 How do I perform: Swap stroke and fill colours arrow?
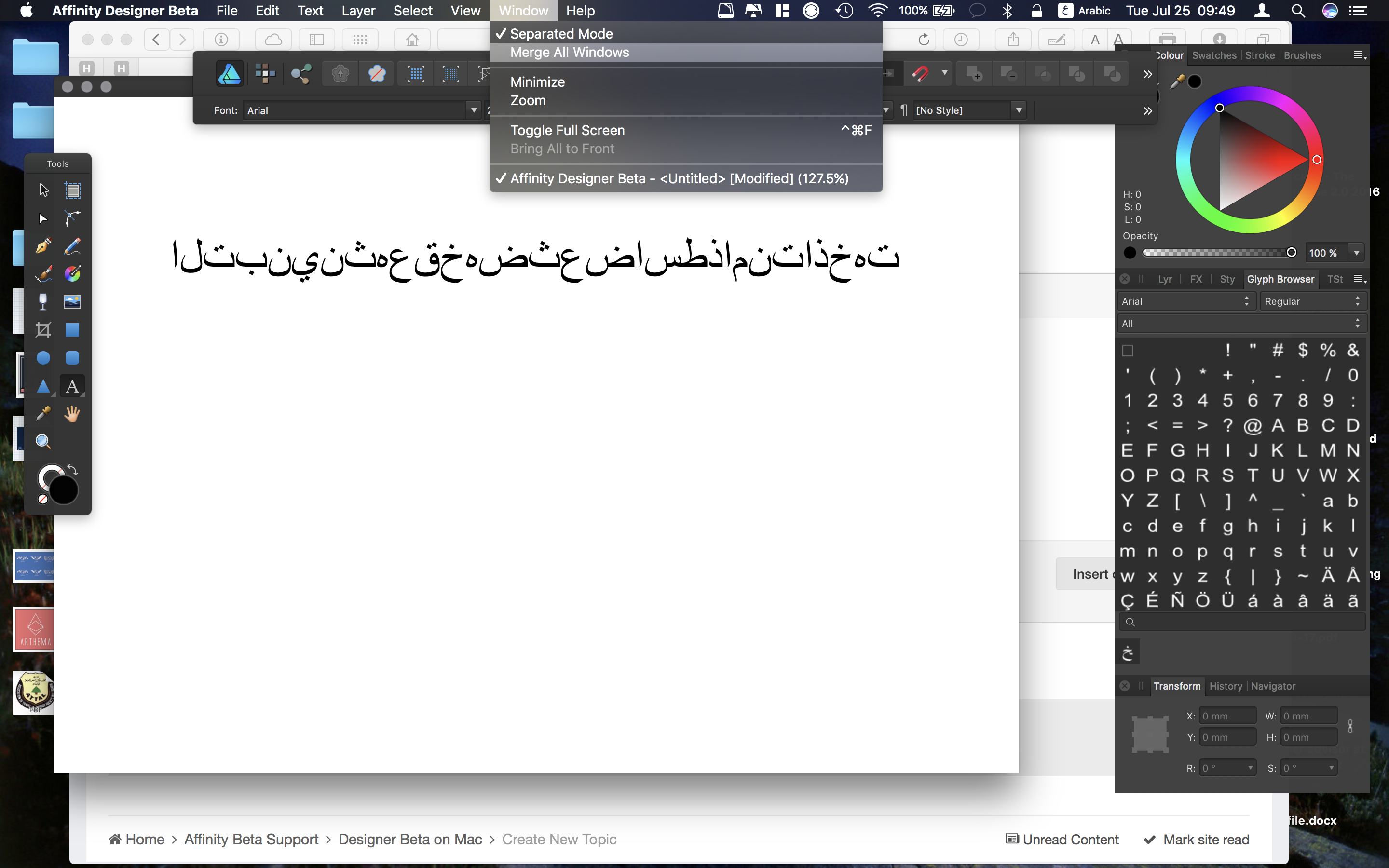pos(73,470)
